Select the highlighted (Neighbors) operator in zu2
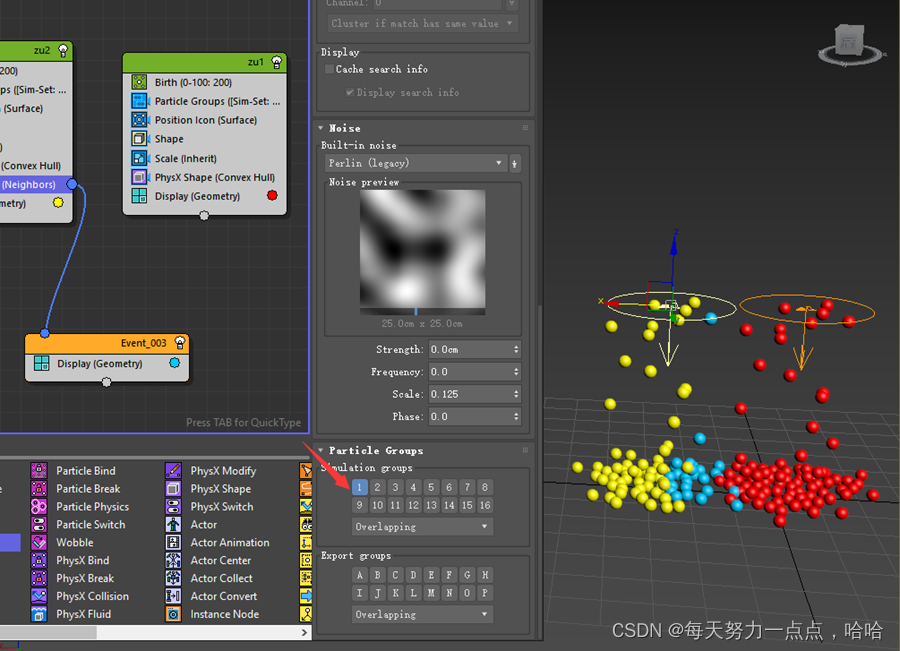 pyautogui.click(x=34, y=184)
